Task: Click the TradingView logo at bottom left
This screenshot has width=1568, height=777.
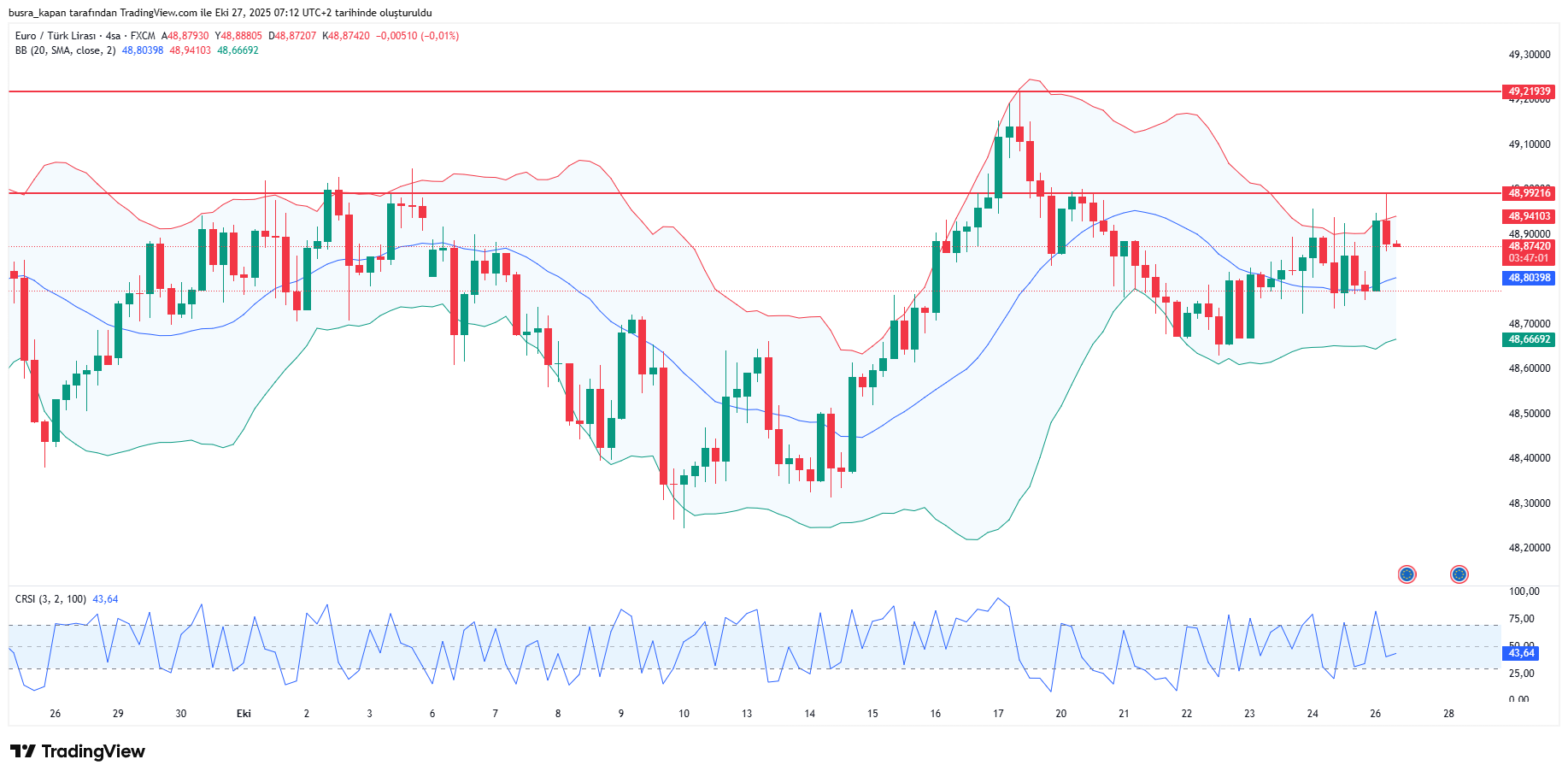Action: [x=78, y=751]
